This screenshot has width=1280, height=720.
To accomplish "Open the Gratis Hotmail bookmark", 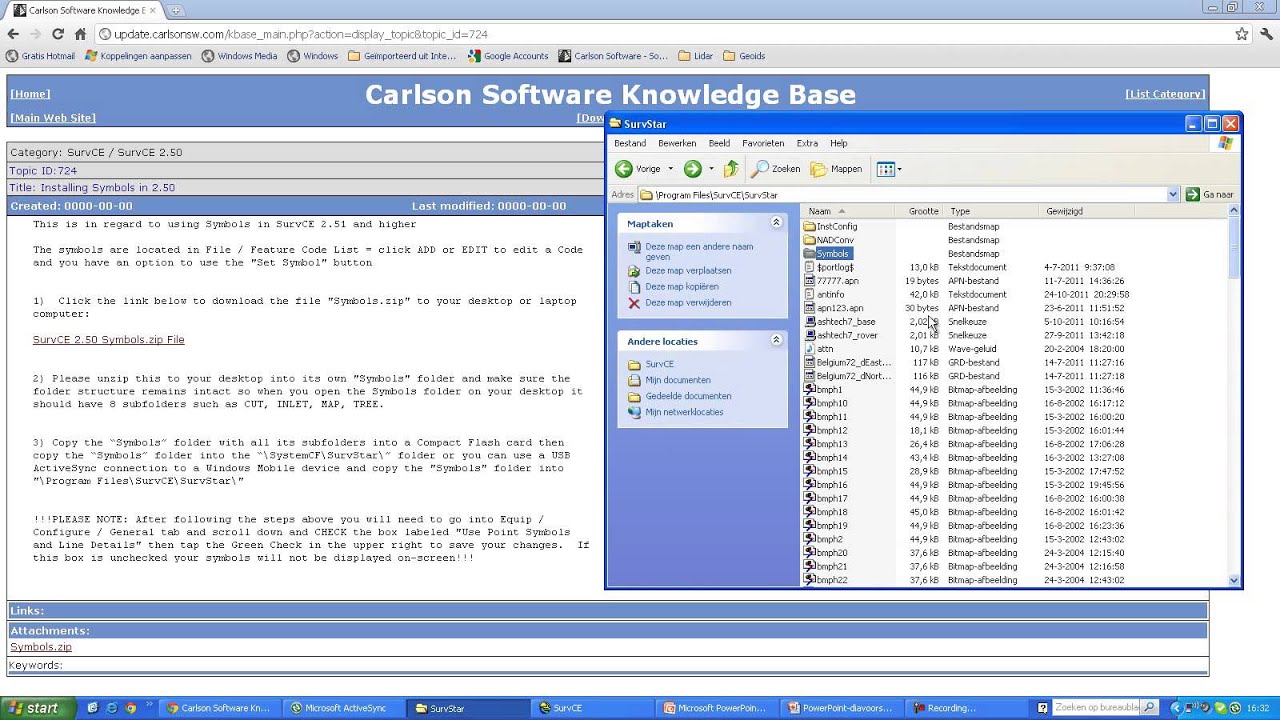I will click(40, 56).
